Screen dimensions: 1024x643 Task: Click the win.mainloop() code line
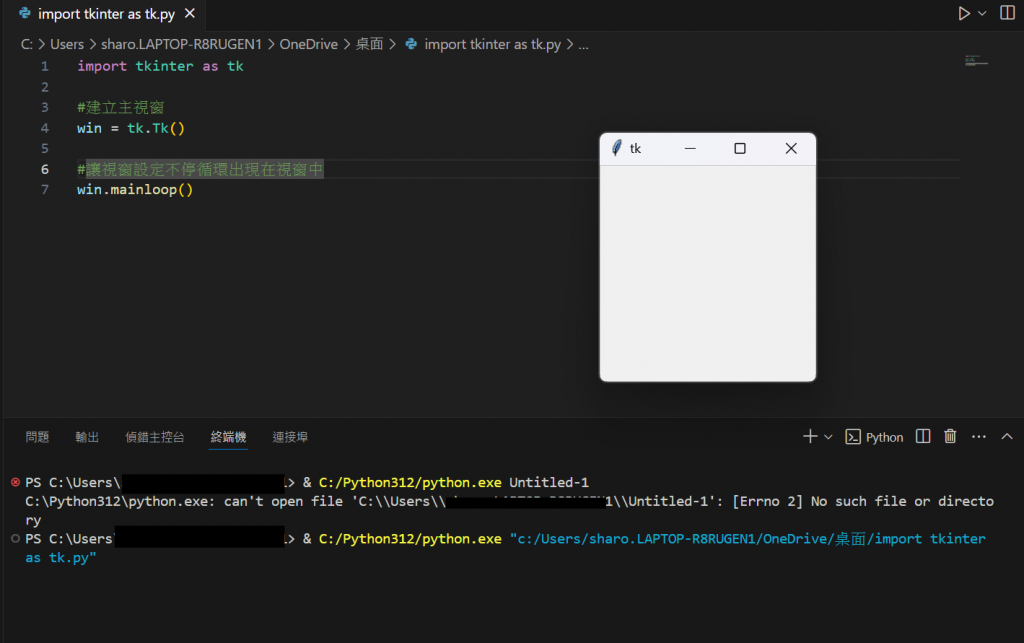coord(135,189)
